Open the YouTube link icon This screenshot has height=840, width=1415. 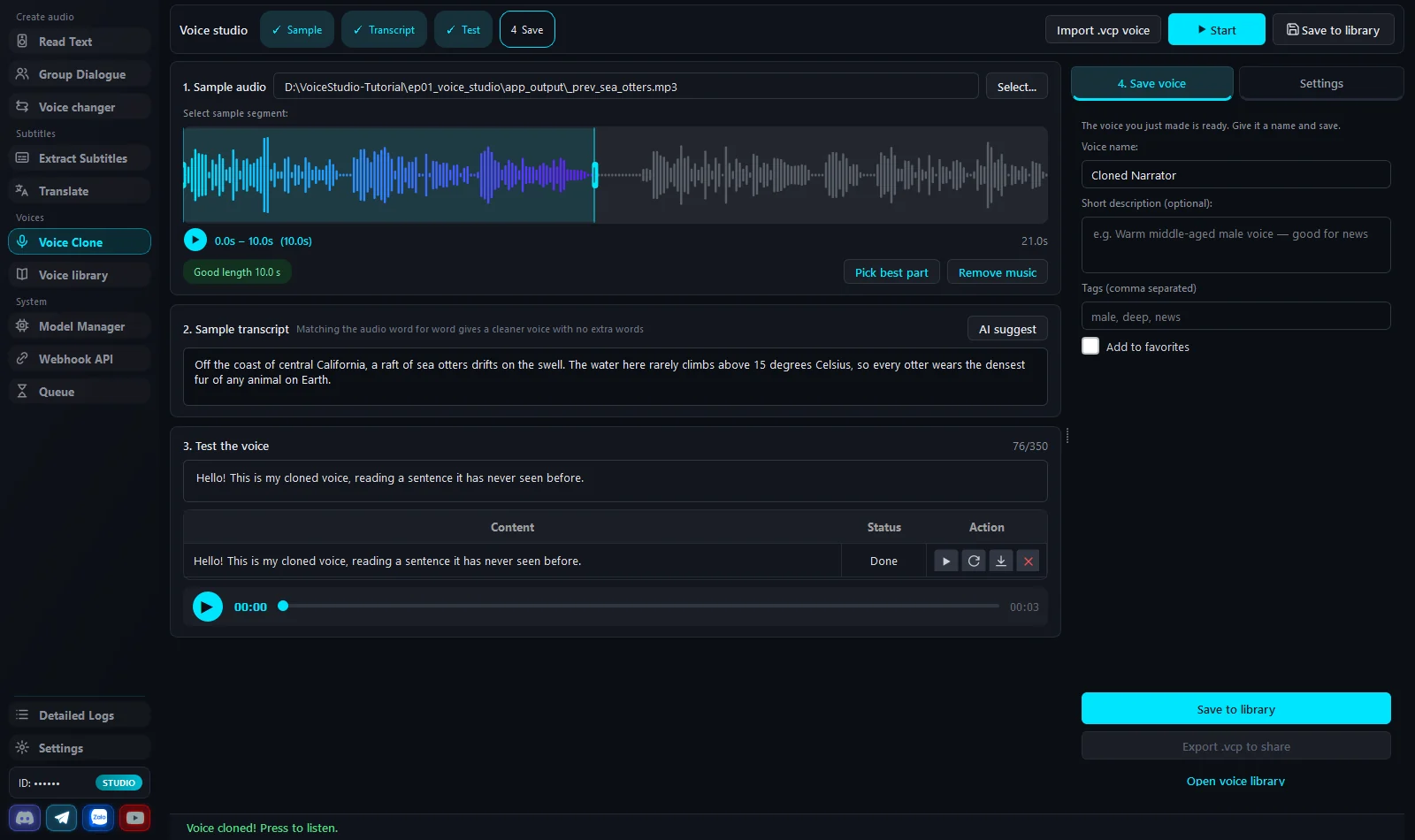click(x=135, y=818)
